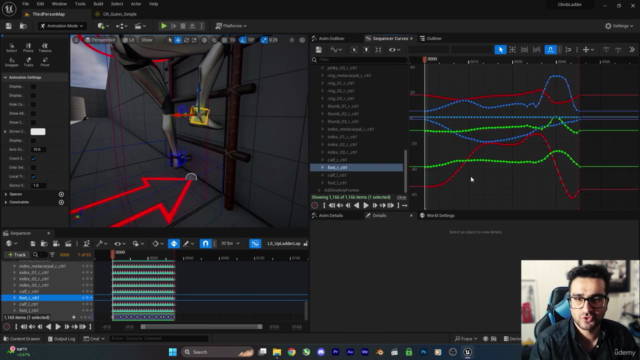This screenshot has width=640, height=360.
Task: Open the Trails tool
Action: pos(28,62)
